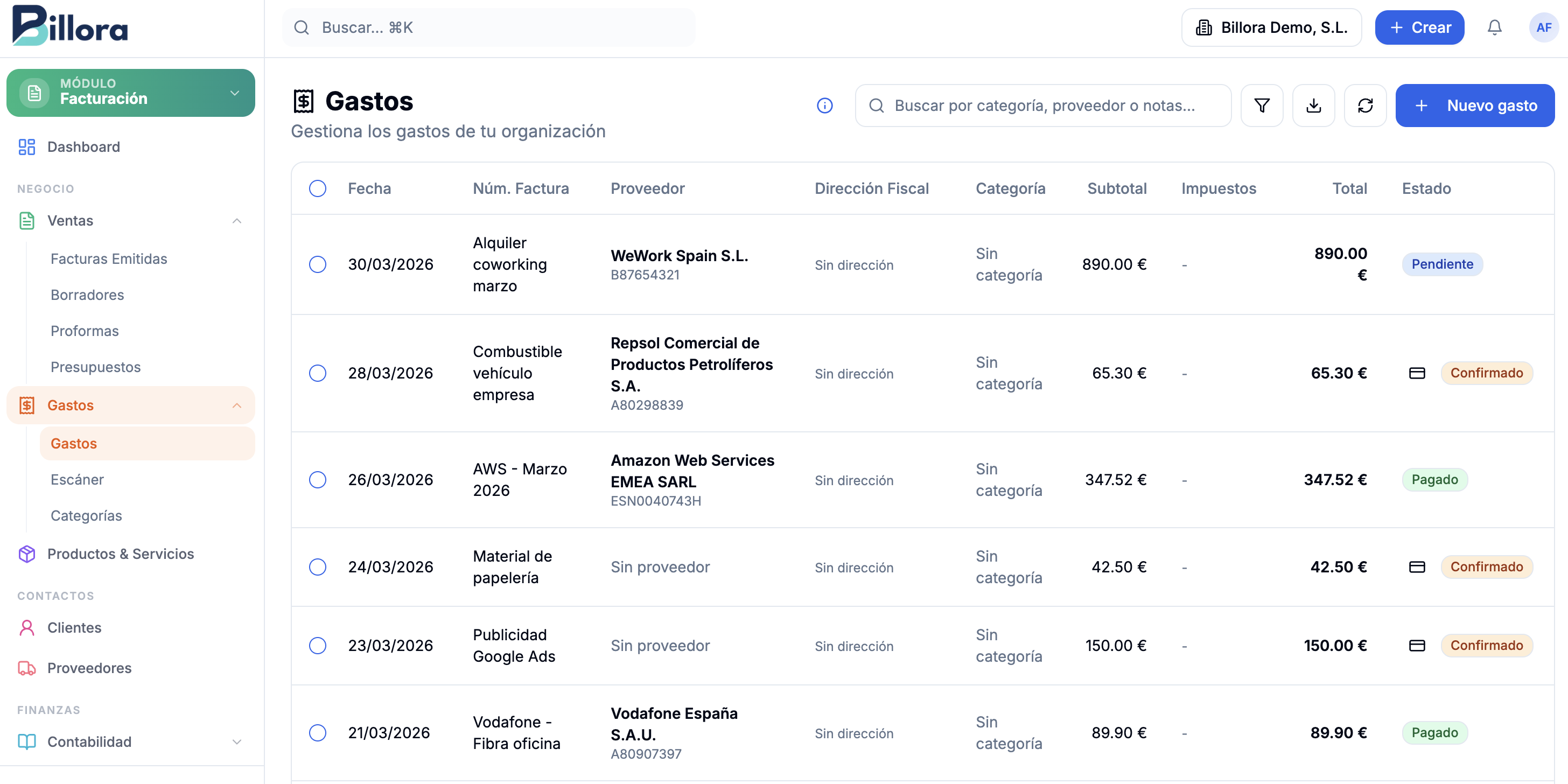This screenshot has height=784, width=1568.
Task: Open the AF user avatar
Action: click(x=1544, y=27)
